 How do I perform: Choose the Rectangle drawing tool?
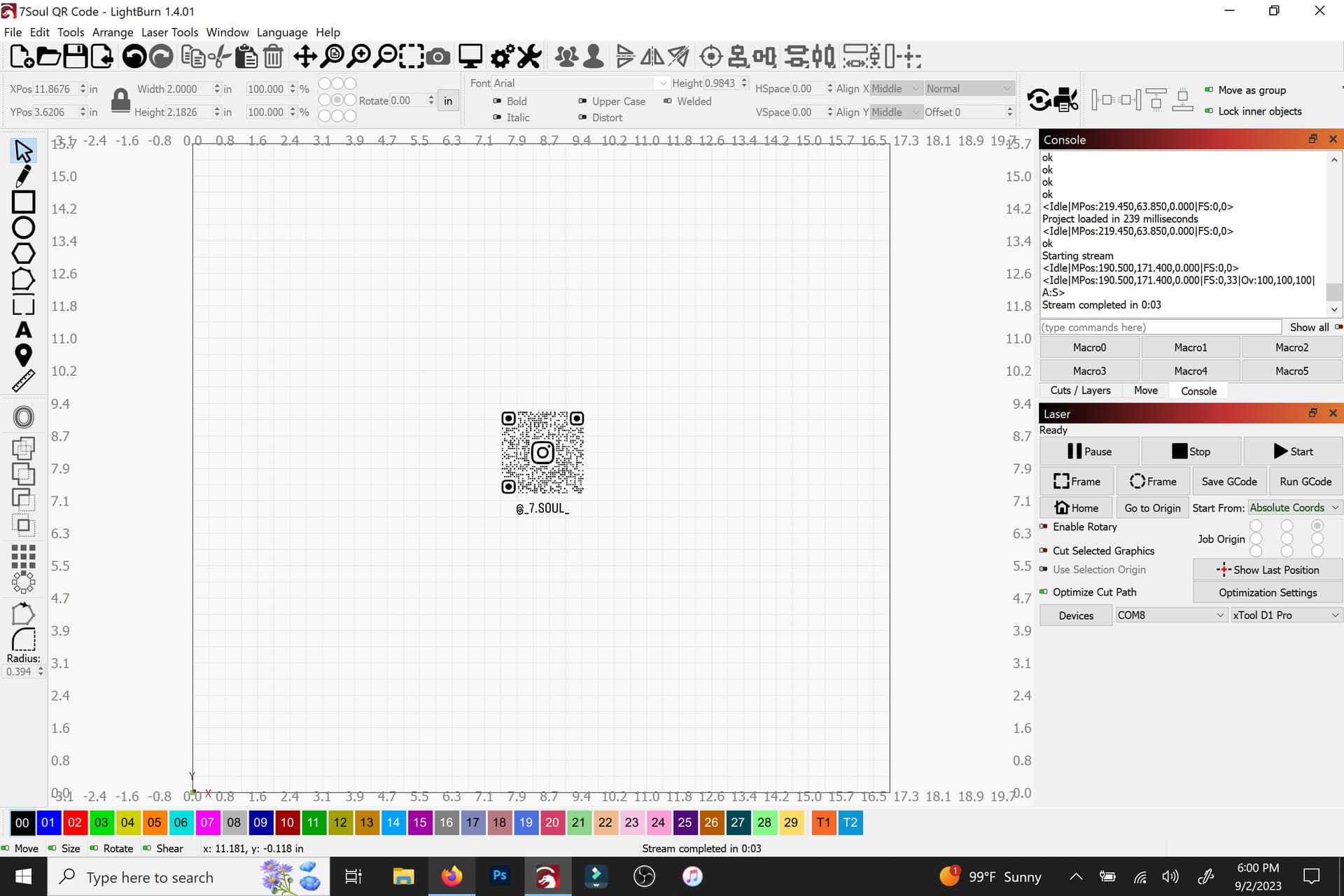tap(23, 202)
